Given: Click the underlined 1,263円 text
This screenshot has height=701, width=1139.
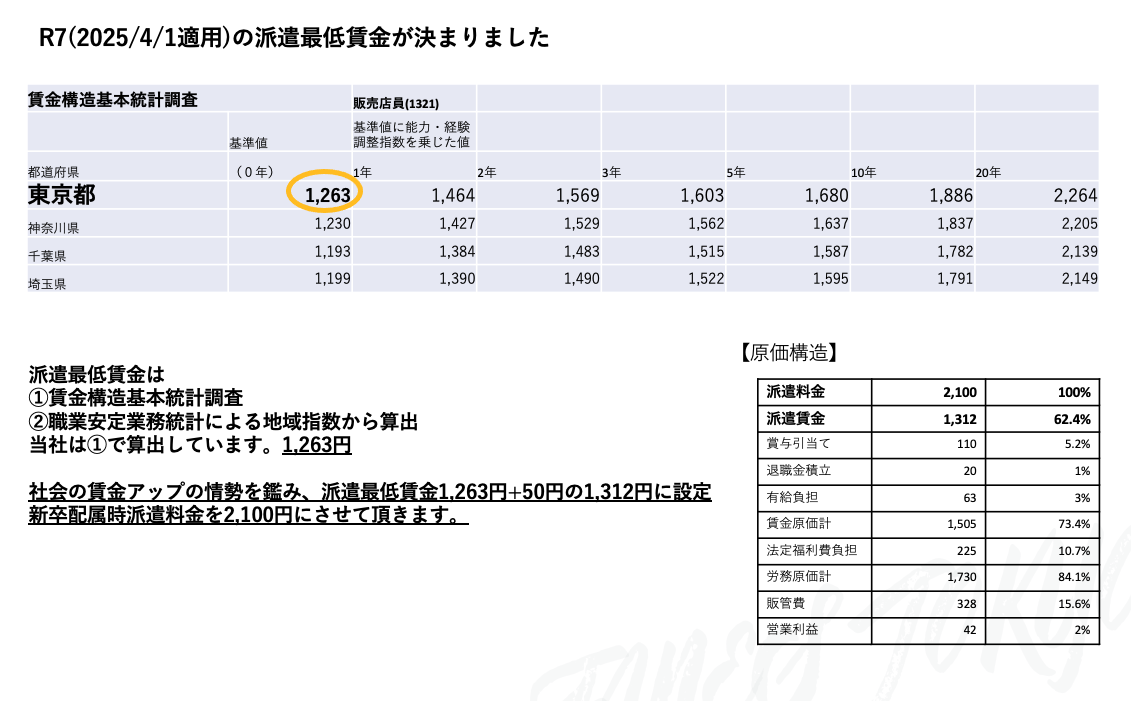Looking at the screenshot, I should (x=317, y=445).
